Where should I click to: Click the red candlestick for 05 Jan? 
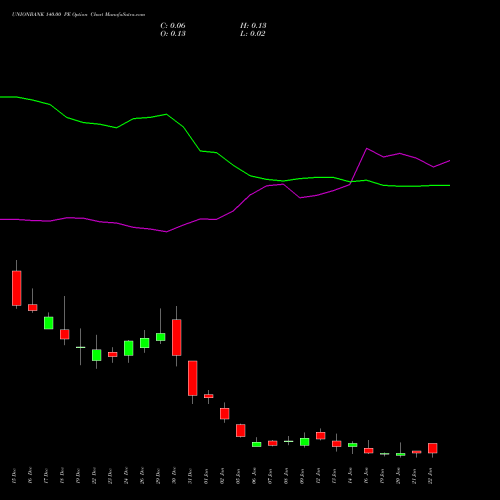coord(241,430)
